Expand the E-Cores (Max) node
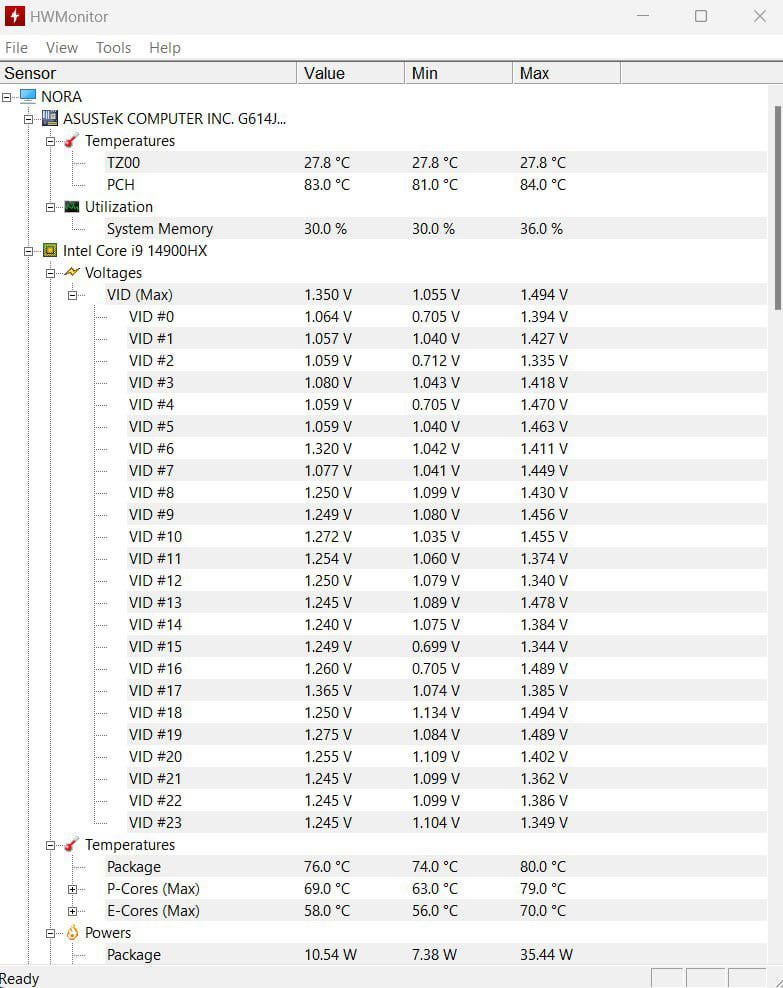783x988 pixels. click(x=72, y=912)
